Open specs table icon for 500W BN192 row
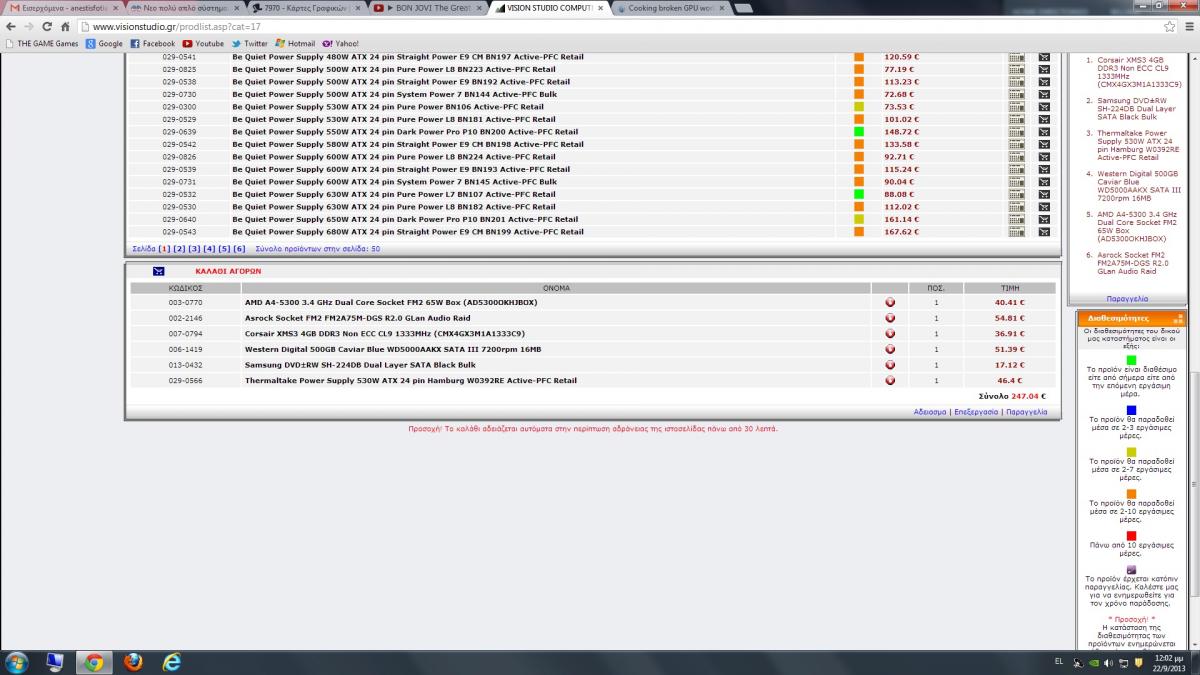This screenshot has width=1200, height=675. (1016, 82)
